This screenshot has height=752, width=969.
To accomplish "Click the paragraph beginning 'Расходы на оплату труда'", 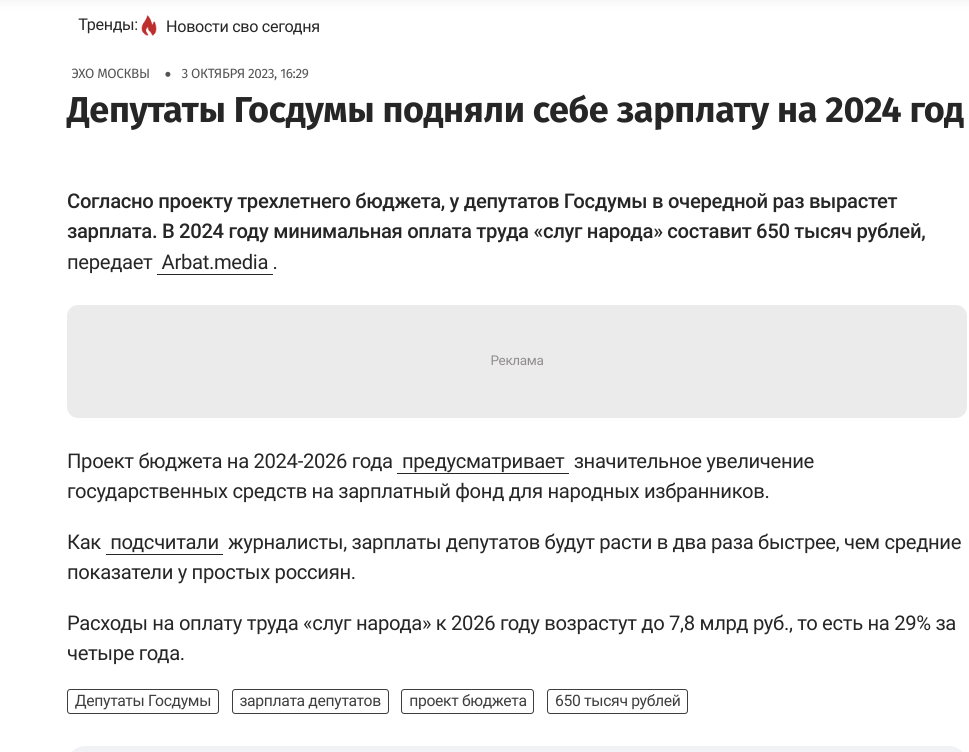I will point(511,638).
